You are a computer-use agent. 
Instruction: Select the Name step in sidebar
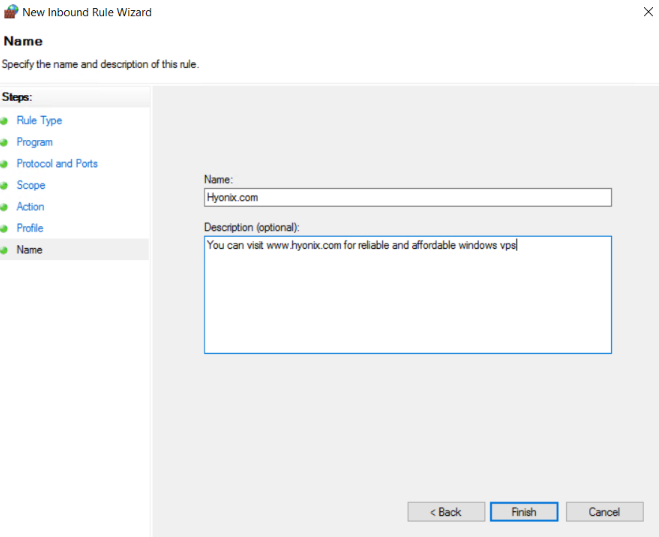coord(29,250)
